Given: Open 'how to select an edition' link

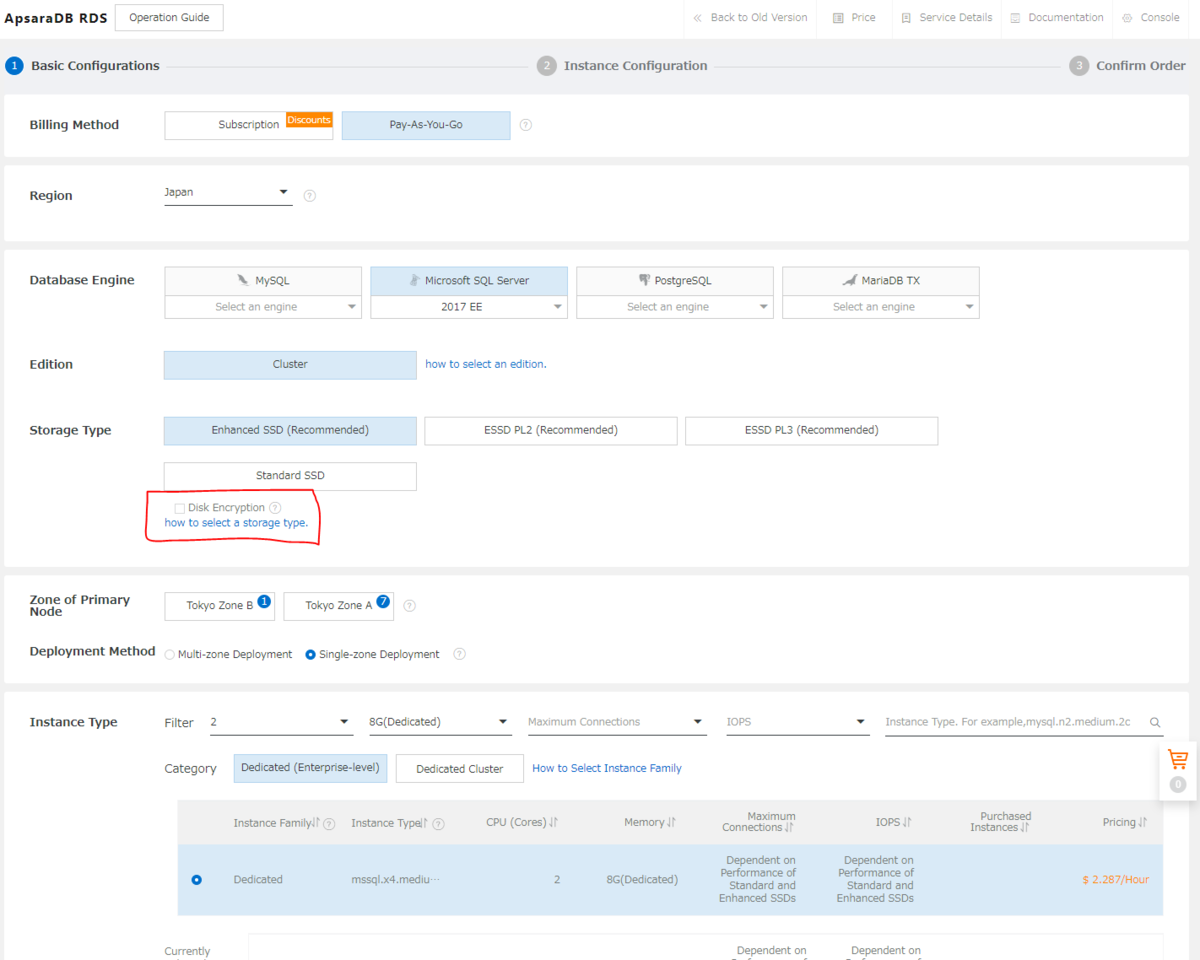Looking at the screenshot, I should pos(486,364).
